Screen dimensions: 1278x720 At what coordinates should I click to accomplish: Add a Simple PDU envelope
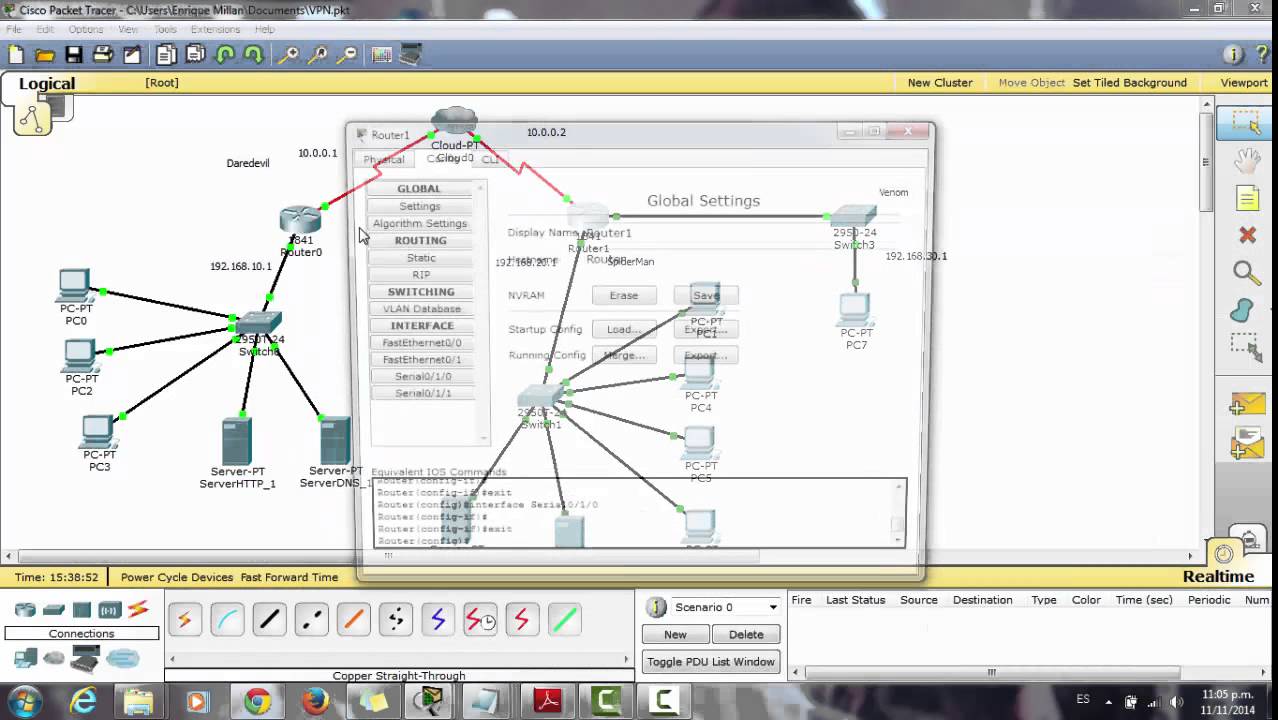pos(1246,402)
